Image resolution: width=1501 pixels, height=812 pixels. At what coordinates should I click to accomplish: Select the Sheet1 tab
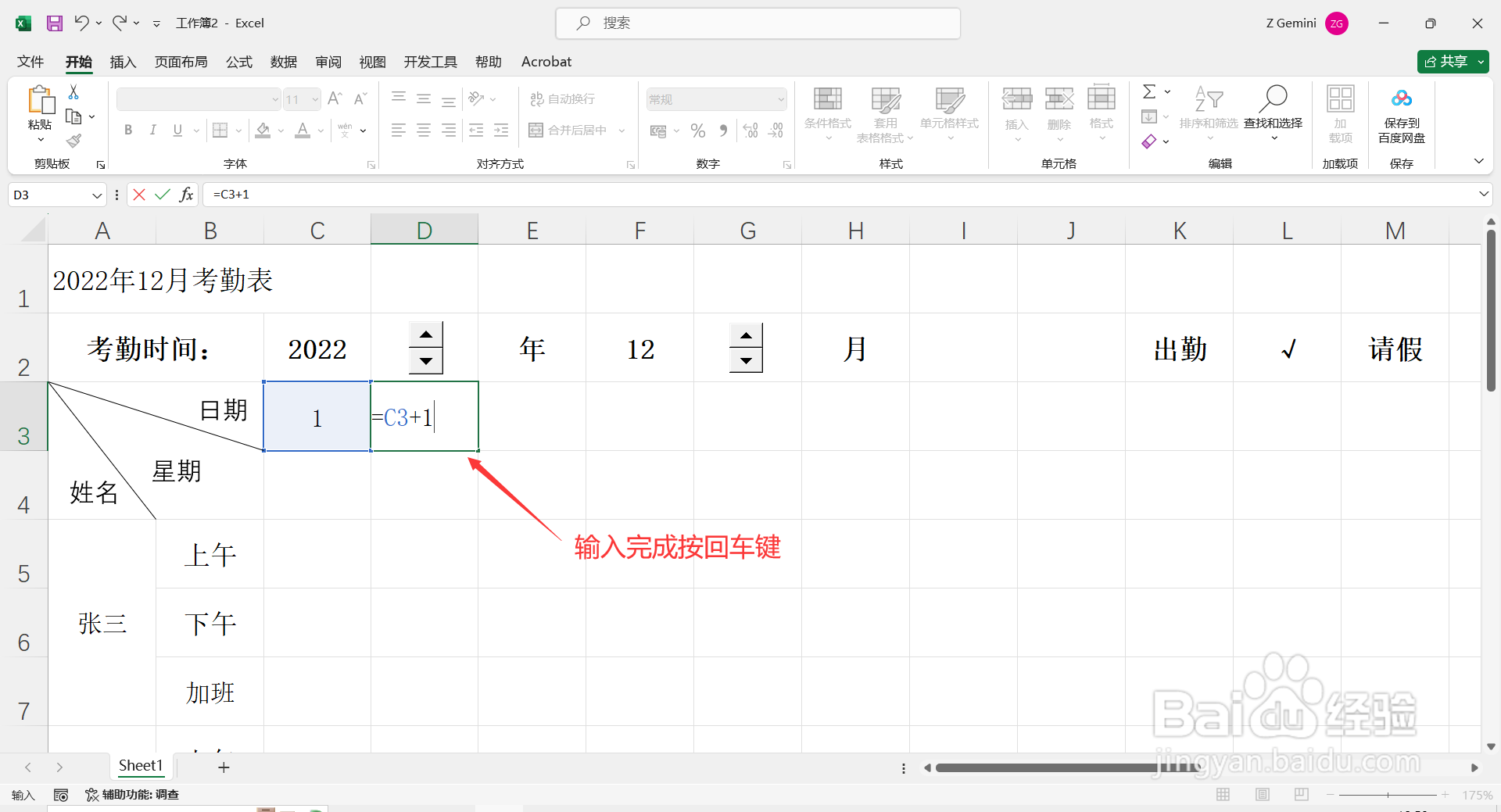(x=141, y=767)
